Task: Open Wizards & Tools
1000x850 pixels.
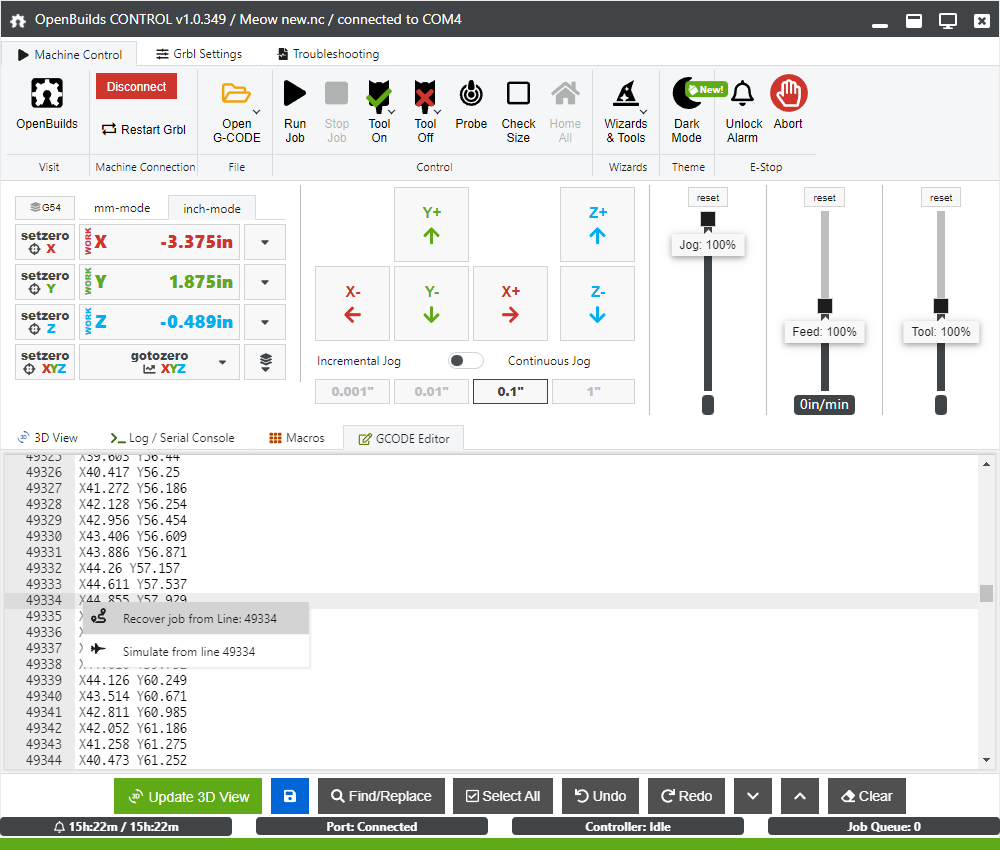Action: 626,111
